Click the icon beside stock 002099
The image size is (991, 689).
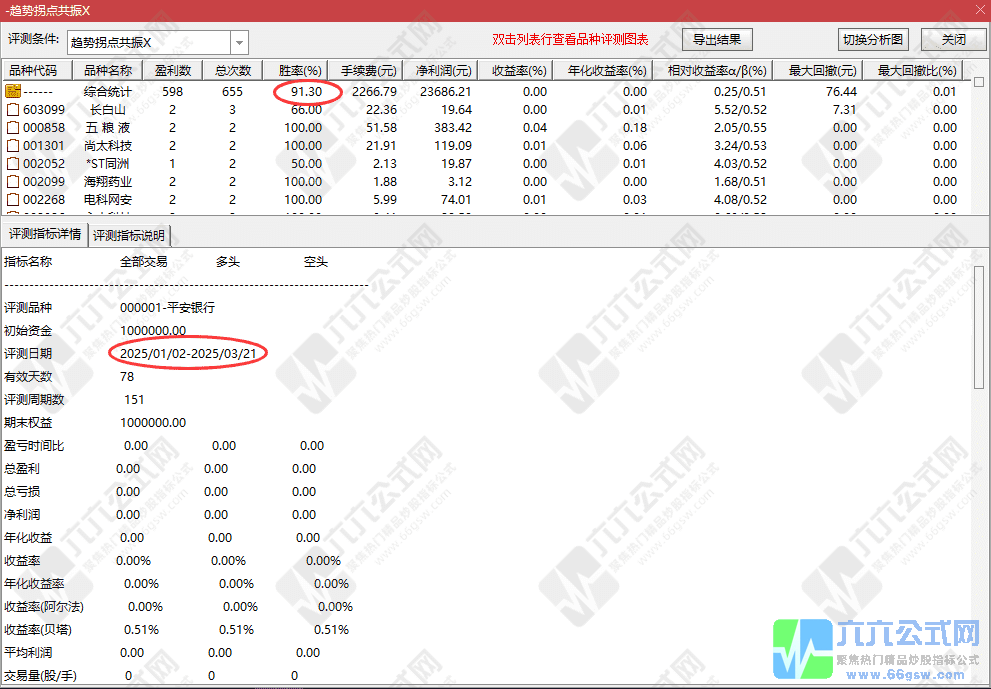[x=13, y=181]
